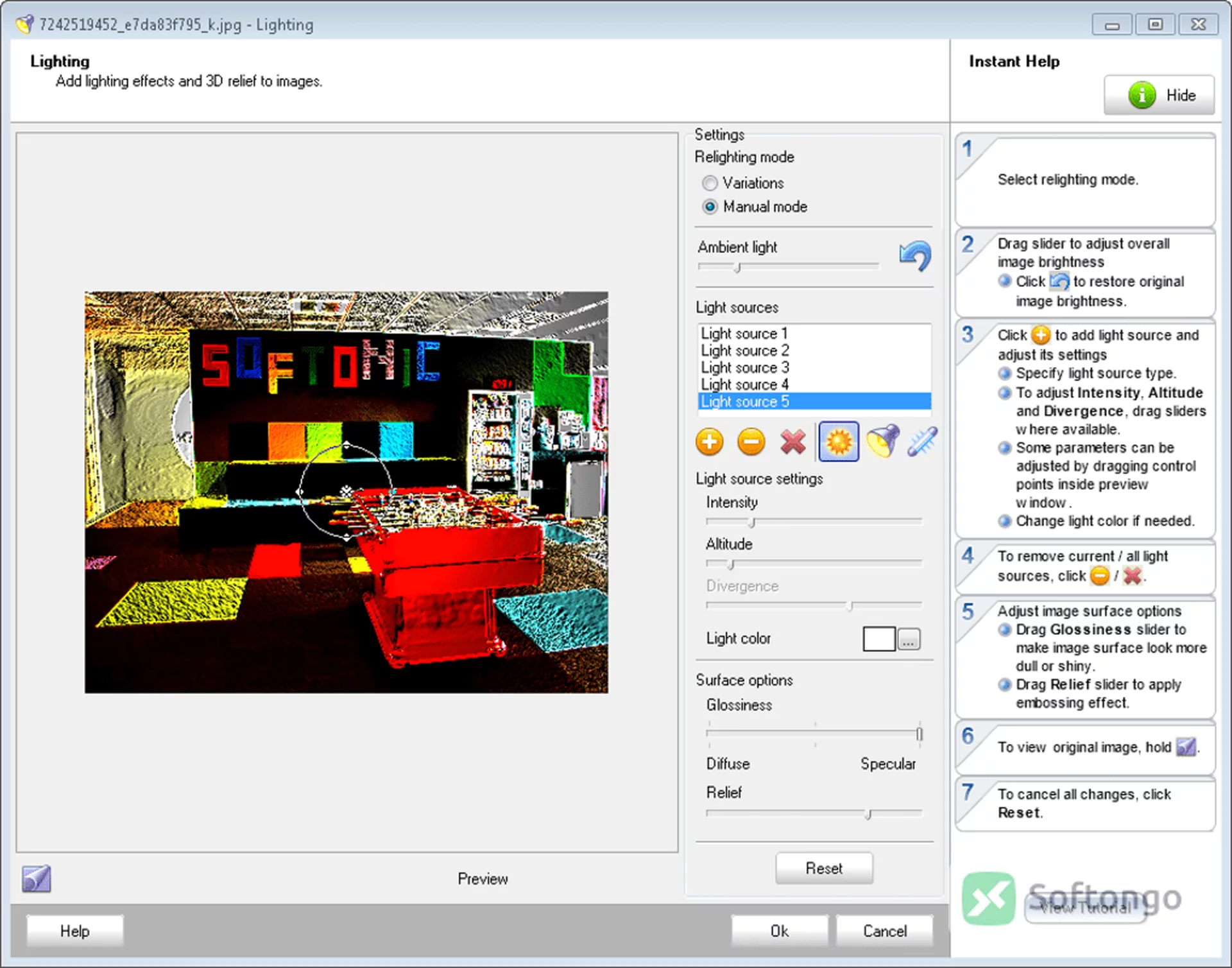Select Light source 2 in the list
Image resolution: width=1232 pixels, height=968 pixels.
[814, 350]
